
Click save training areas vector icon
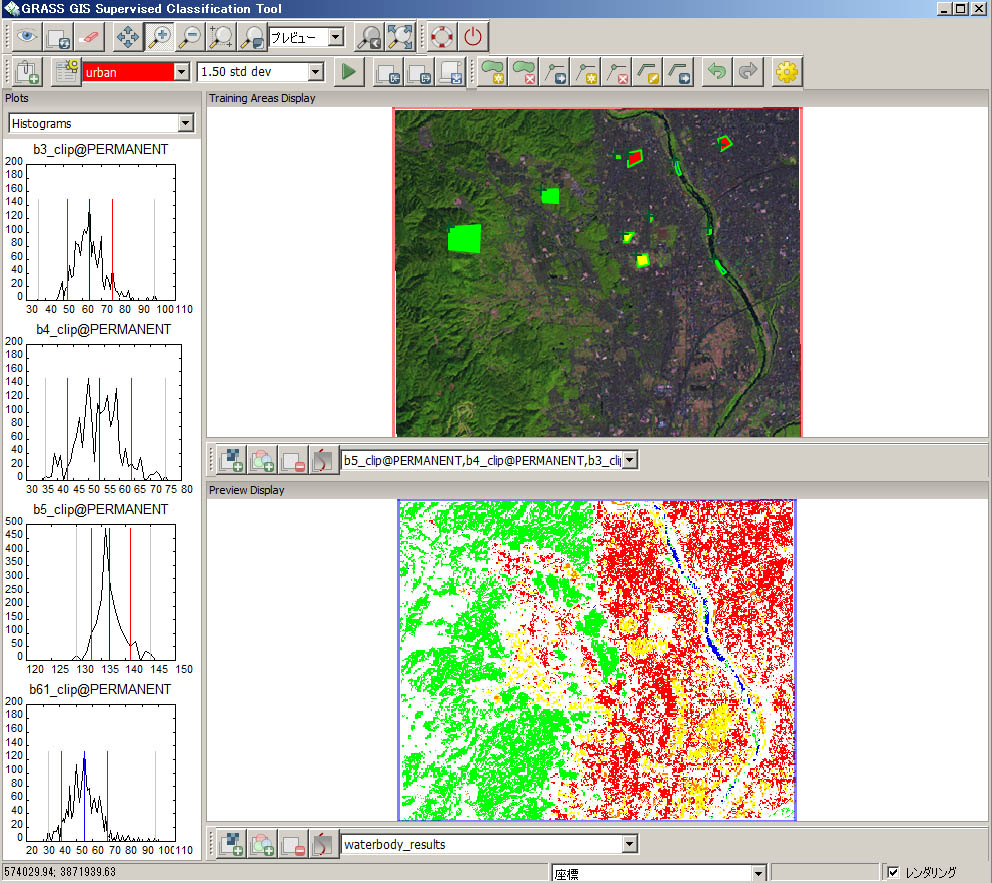tap(450, 71)
